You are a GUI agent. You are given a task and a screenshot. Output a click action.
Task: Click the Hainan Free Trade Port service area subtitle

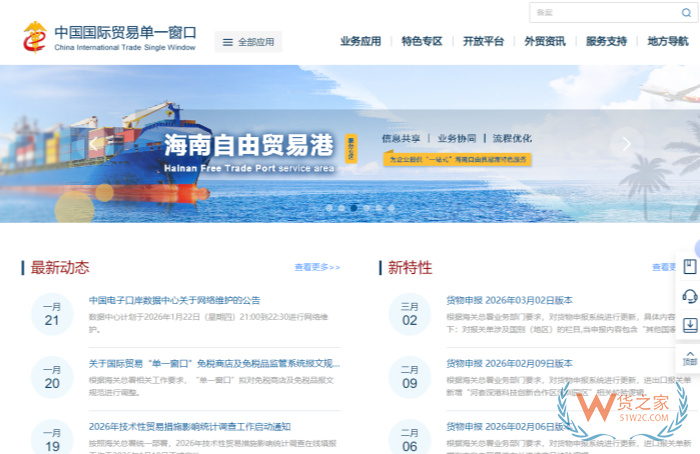point(249,168)
